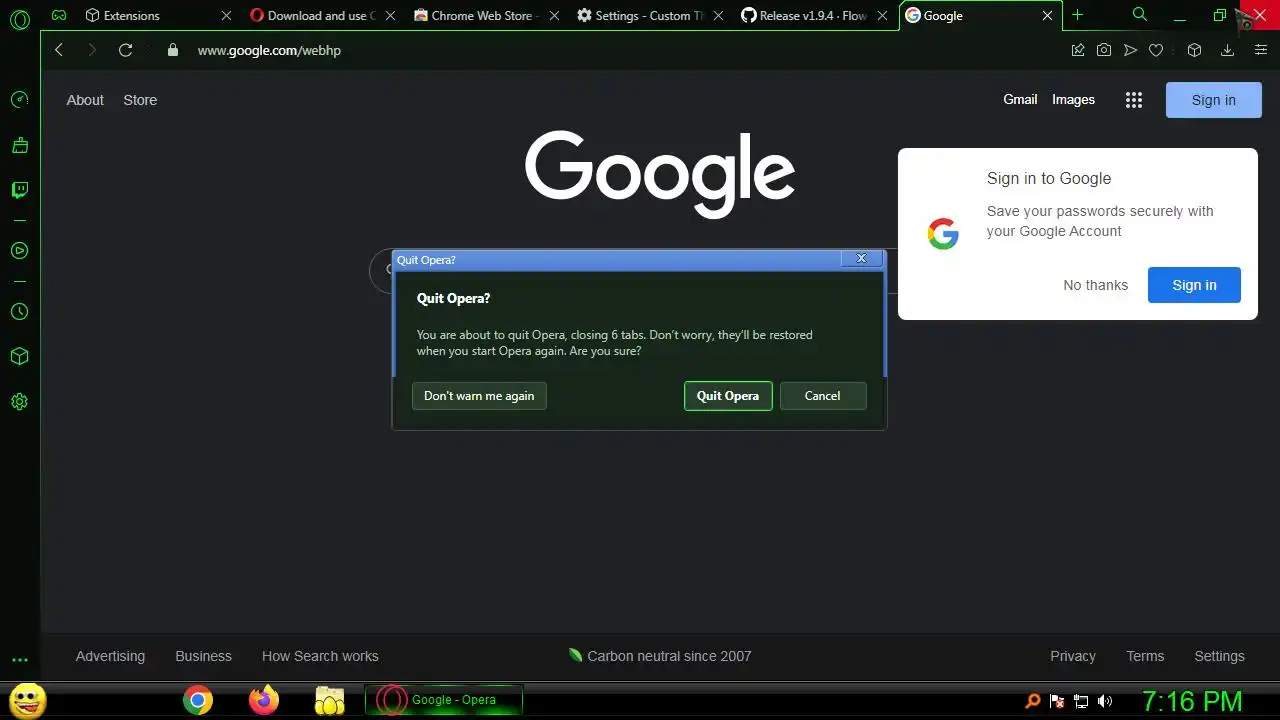Switch to Settings - Custom Themes tab
The width and height of the screenshot is (1280, 720).
click(x=648, y=16)
